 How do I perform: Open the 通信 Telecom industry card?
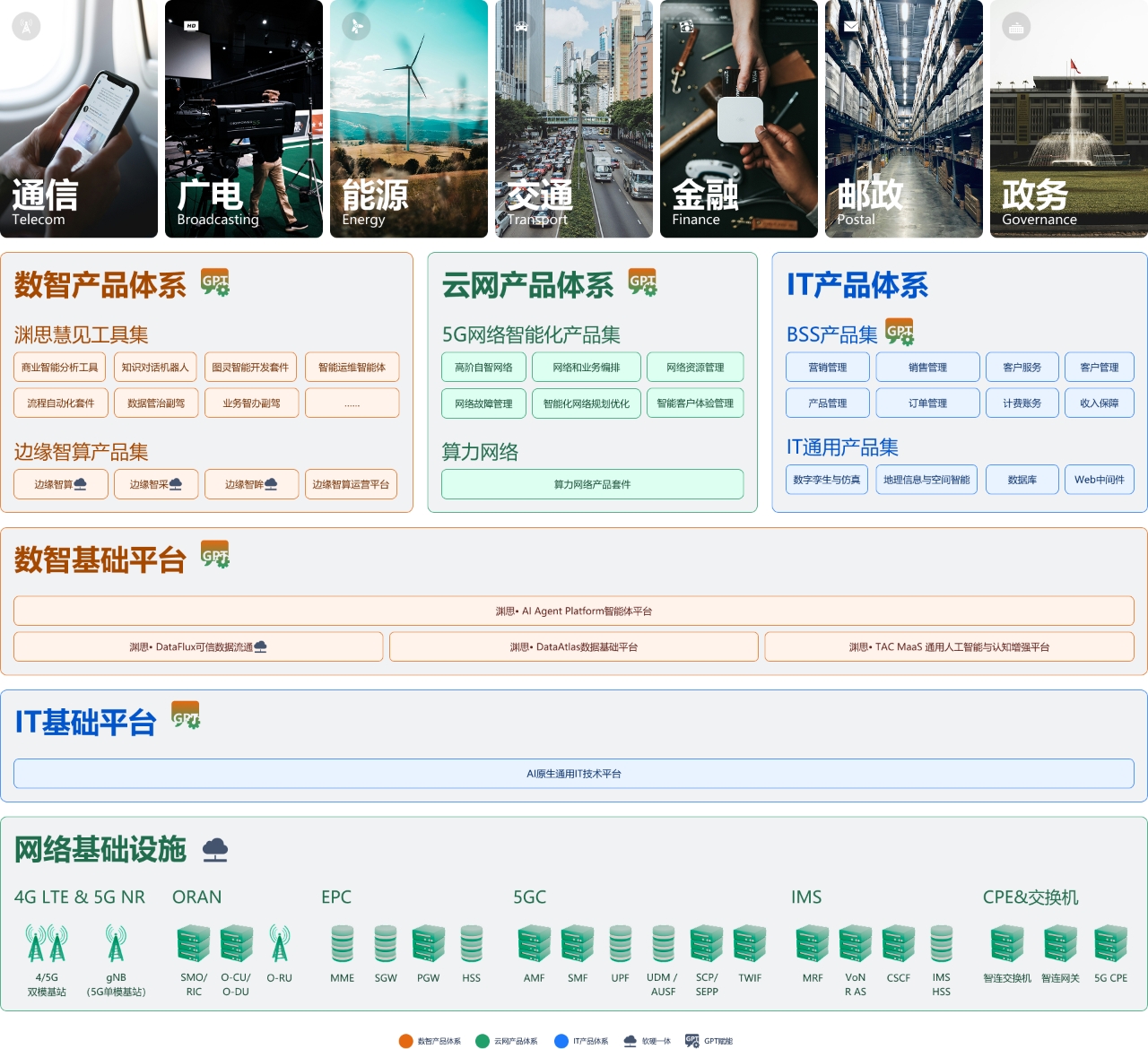point(79,118)
